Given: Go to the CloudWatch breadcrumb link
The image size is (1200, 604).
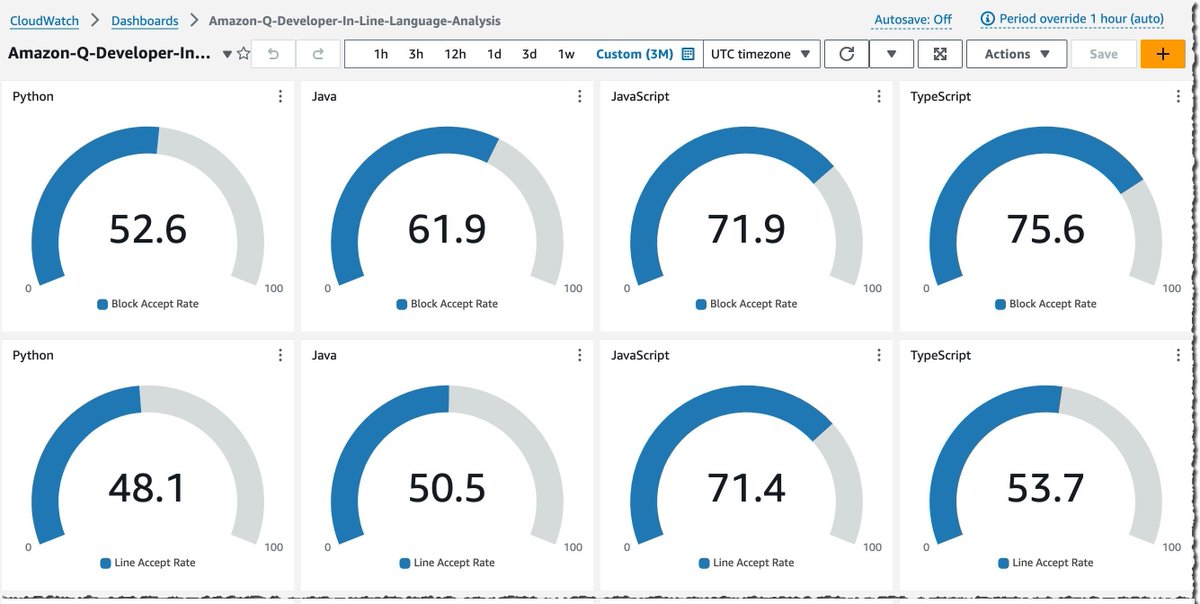Looking at the screenshot, I should point(43,20).
